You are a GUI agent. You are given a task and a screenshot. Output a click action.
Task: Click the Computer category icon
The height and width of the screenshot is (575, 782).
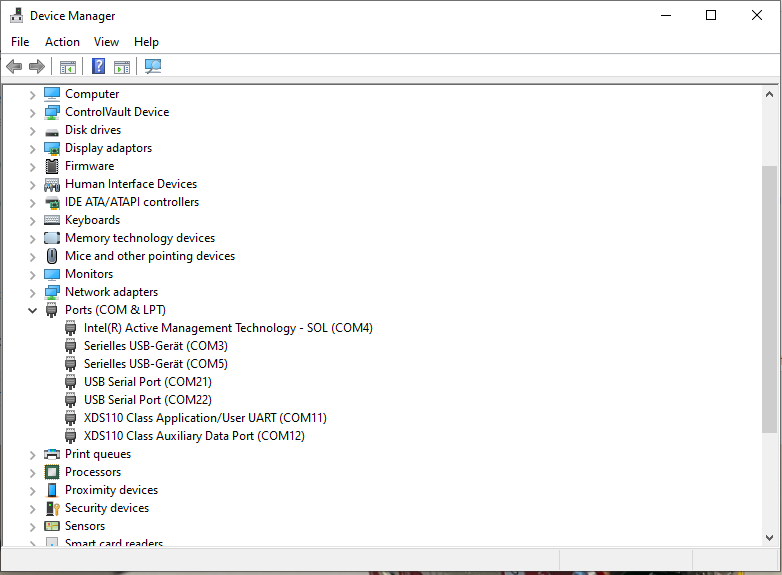coord(52,94)
